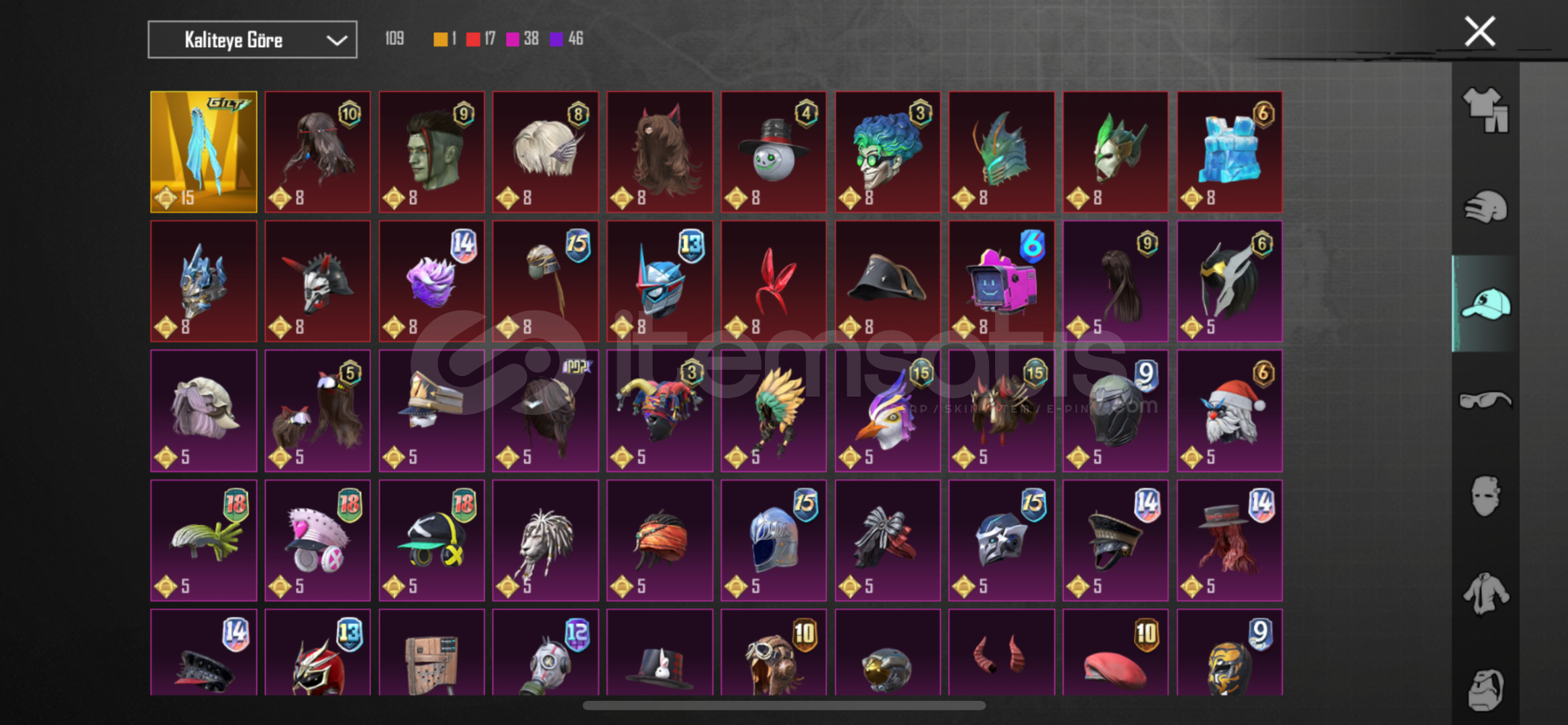Viewport: 1568px width, 725px height.
Task: Filter by the purple quality swatch
Action: [x=556, y=39]
